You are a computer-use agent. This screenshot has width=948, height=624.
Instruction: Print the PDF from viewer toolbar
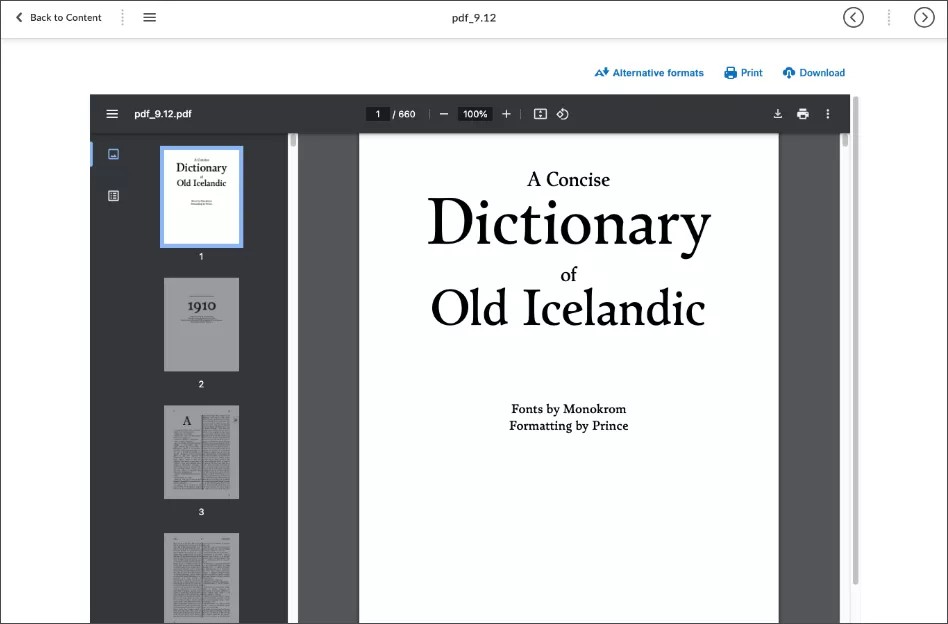click(802, 114)
